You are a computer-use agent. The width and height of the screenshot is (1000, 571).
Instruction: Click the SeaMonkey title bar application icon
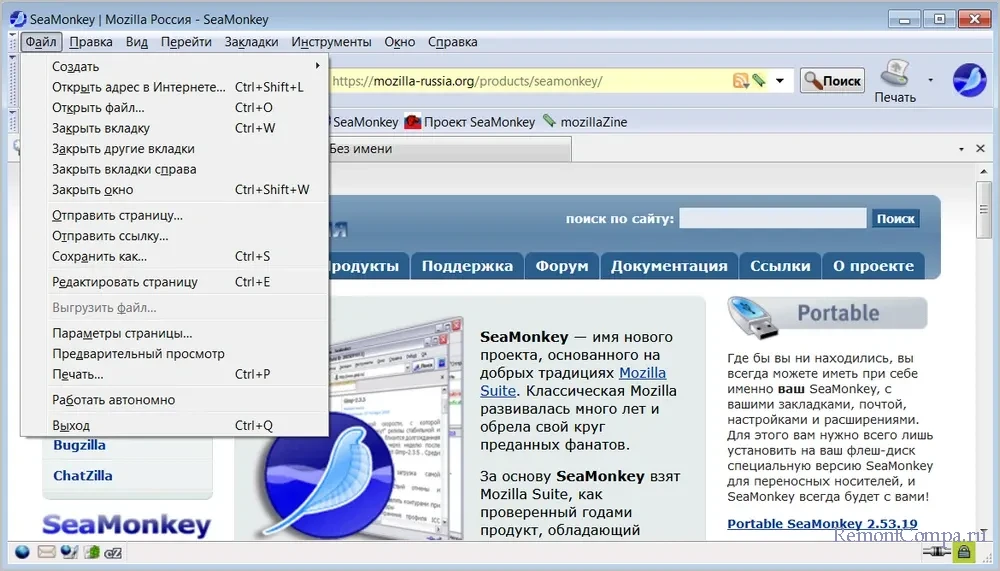tap(18, 19)
